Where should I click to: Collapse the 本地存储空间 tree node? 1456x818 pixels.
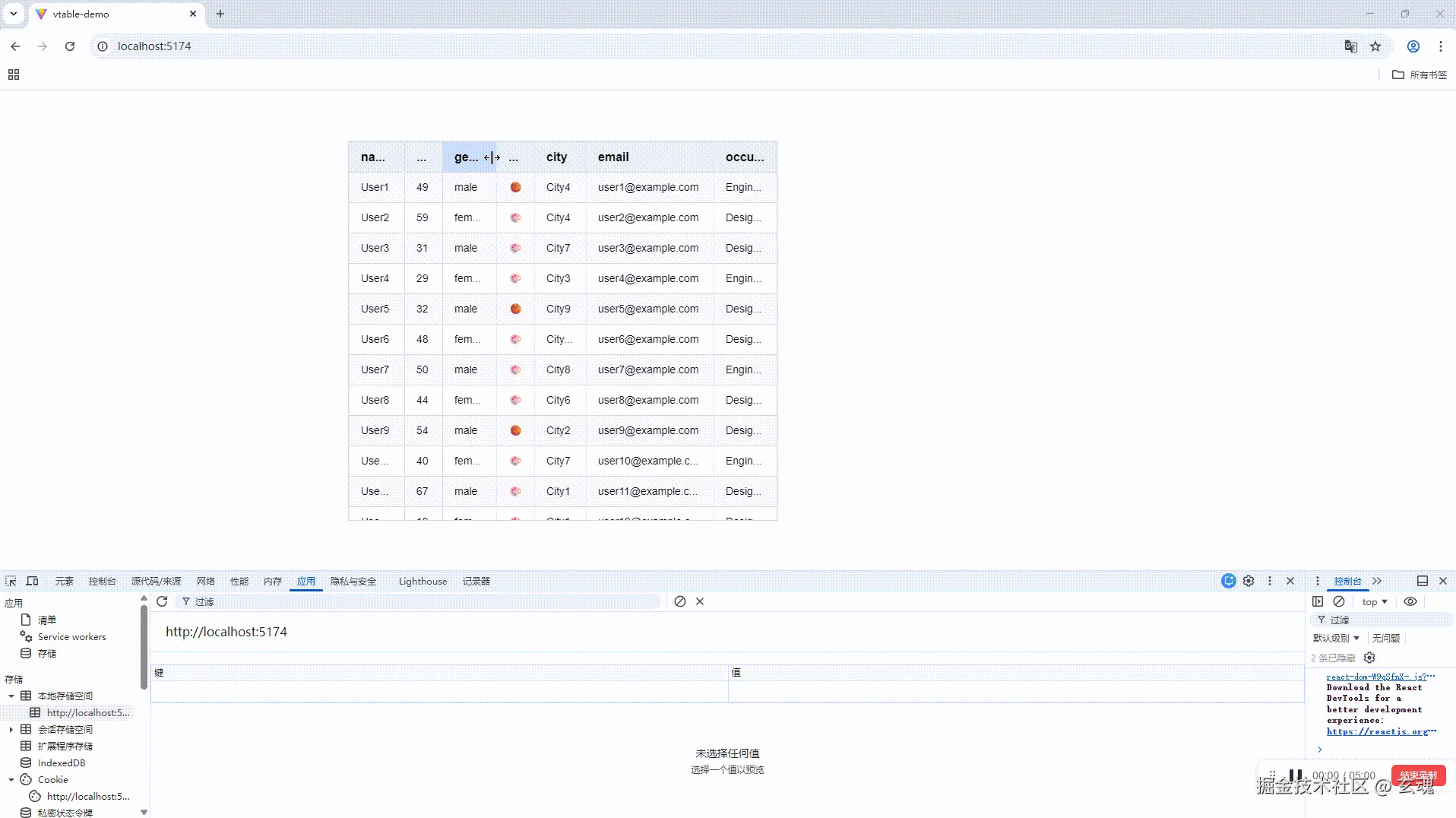[11, 696]
